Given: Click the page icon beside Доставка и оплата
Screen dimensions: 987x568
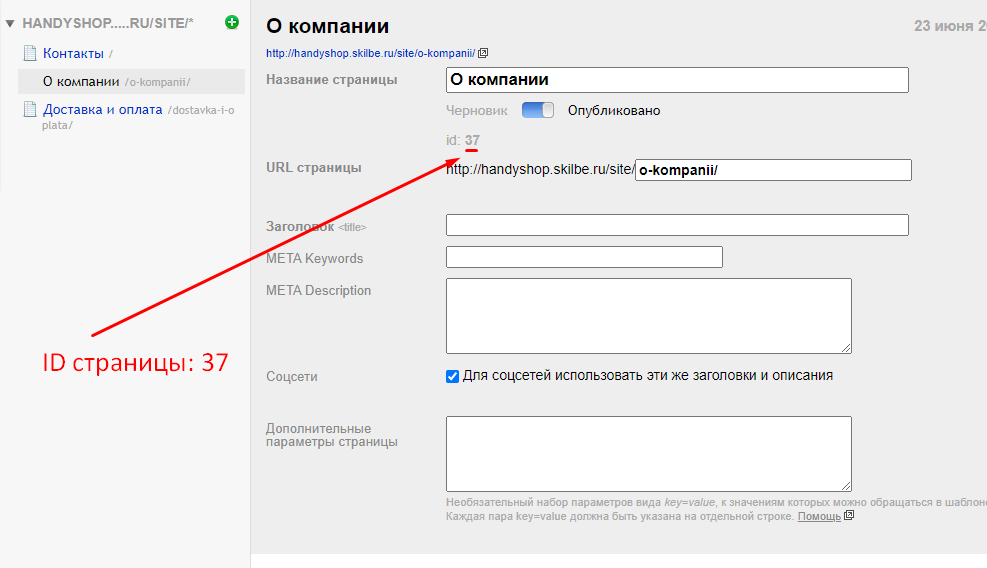Looking at the screenshot, I should click(30, 110).
